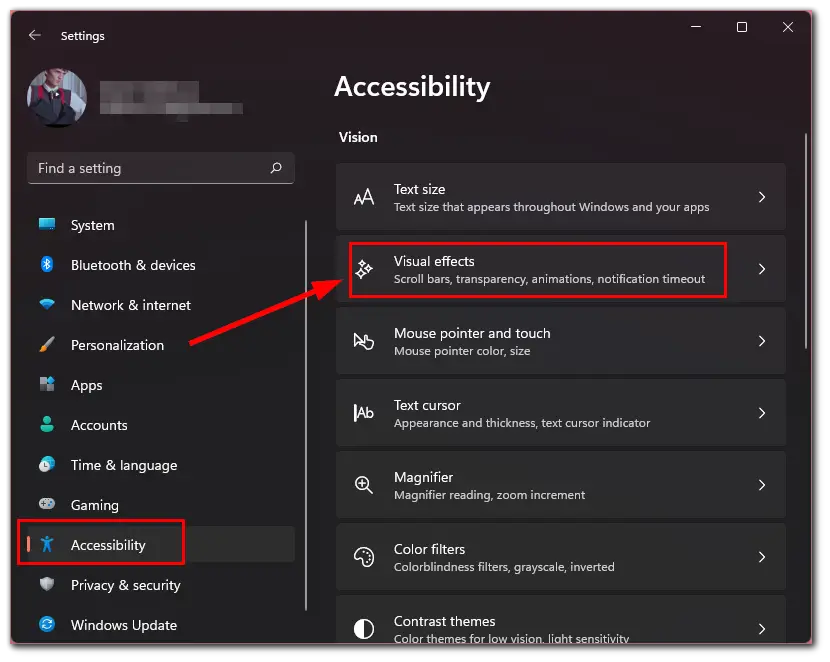The width and height of the screenshot is (830, 662).
Task: Click the Accounts person icon
Action: [x=47, y=424]
